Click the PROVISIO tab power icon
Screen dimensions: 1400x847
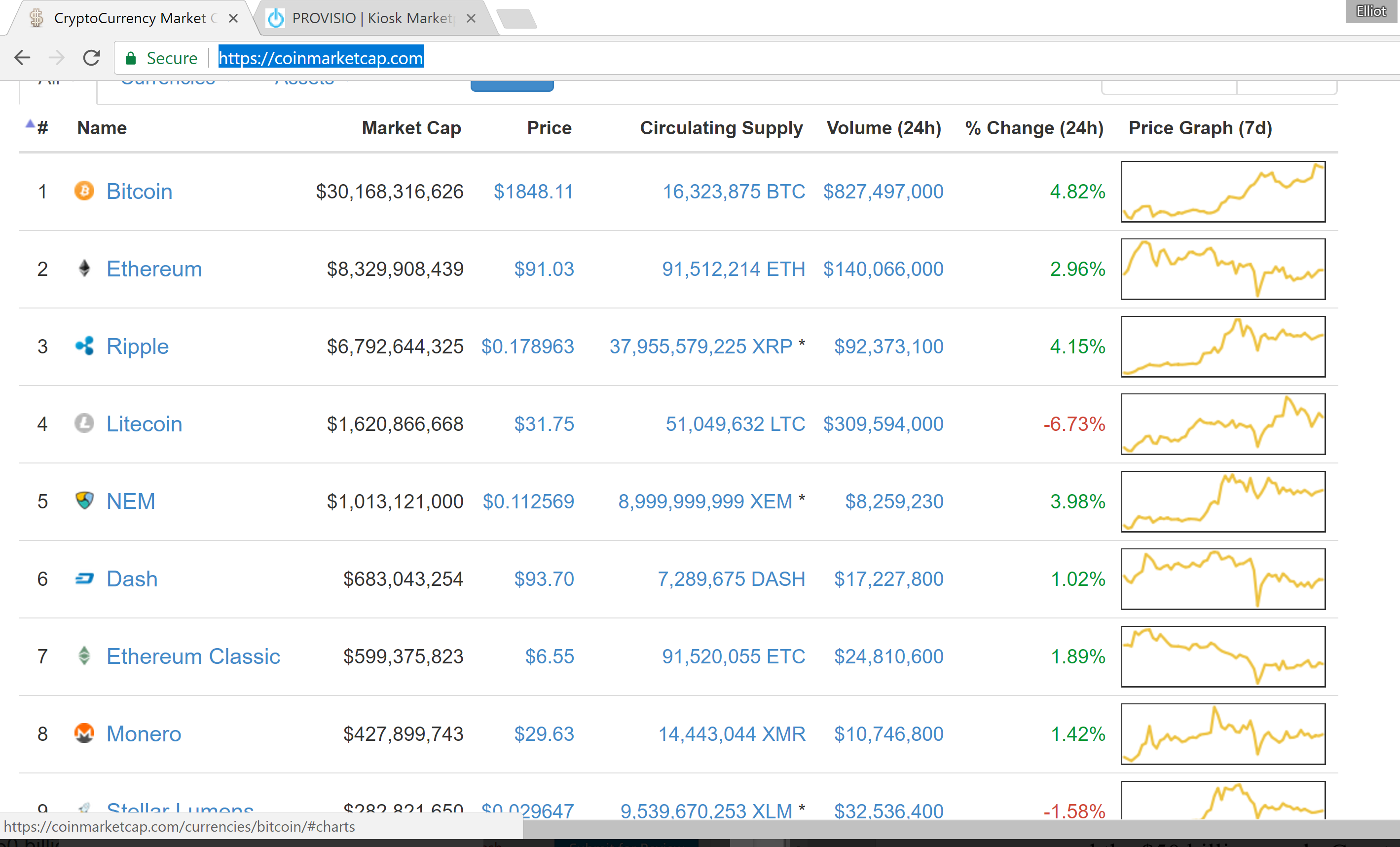click(276, 18)
